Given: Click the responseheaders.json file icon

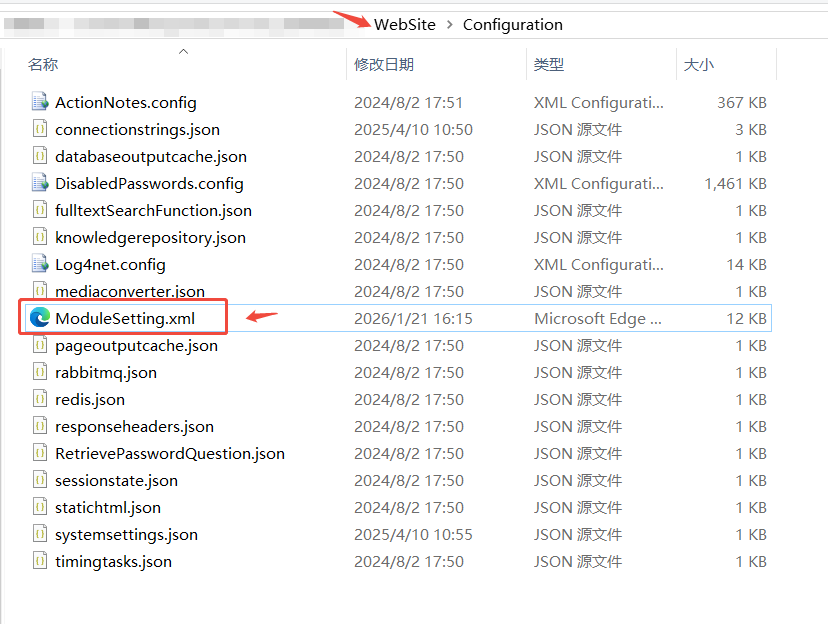Looking at the screenshot, I should [40, 426].
